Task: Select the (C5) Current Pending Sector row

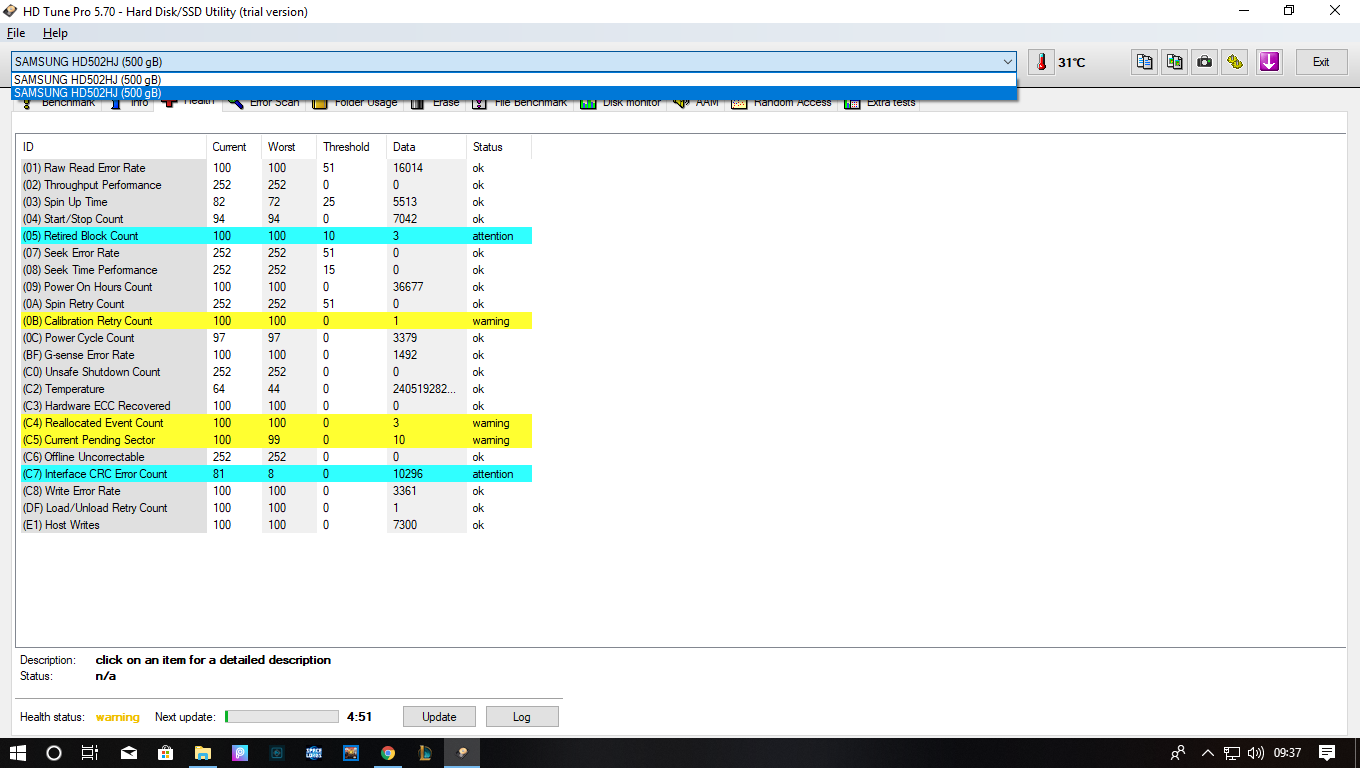Action: (x=276, y=440)
